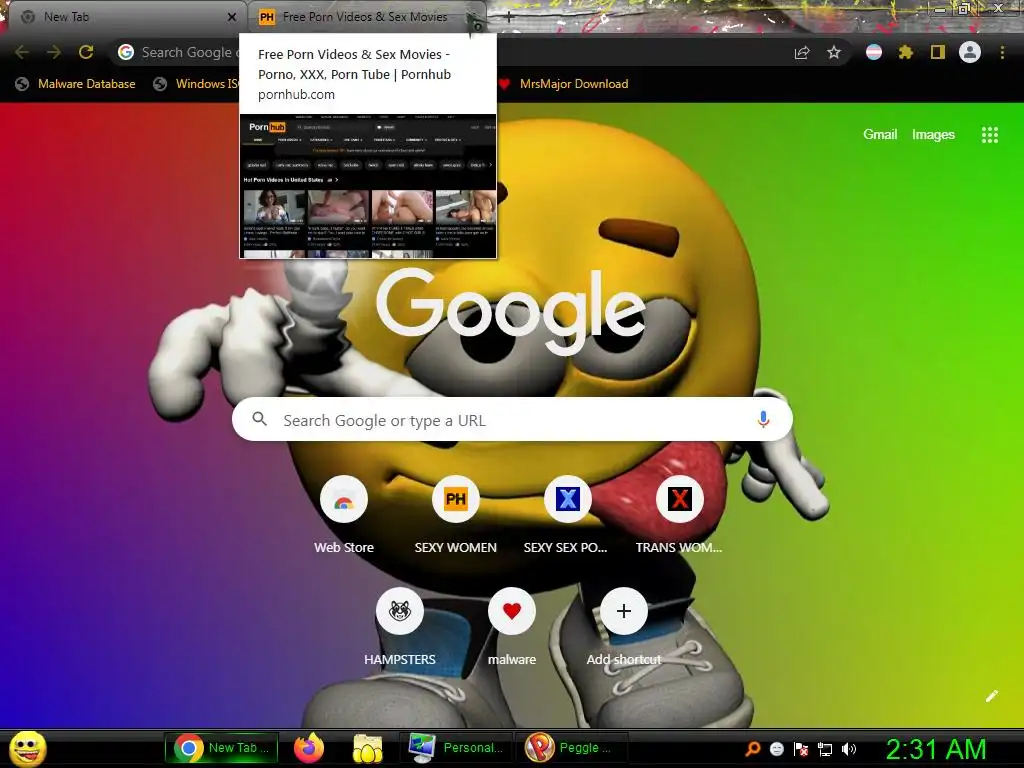Click the magnifier icon in search box
This screenshot has height=768, width=1024.
click(x=259, y=419)
